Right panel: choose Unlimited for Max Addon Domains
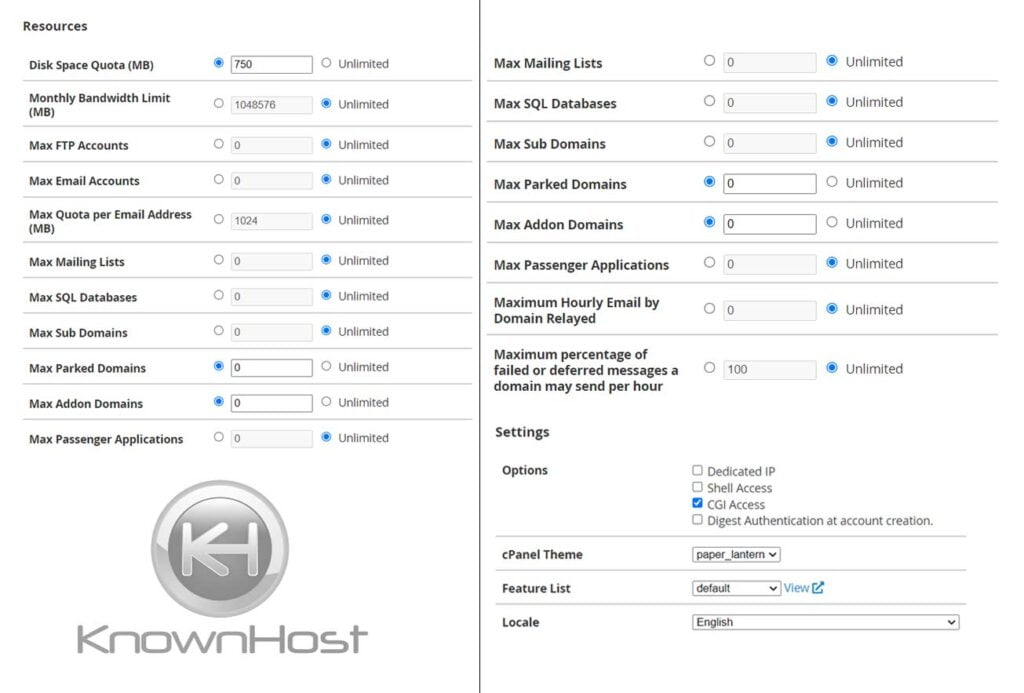This screenshot has width=1024, height=693. point(832,222)
